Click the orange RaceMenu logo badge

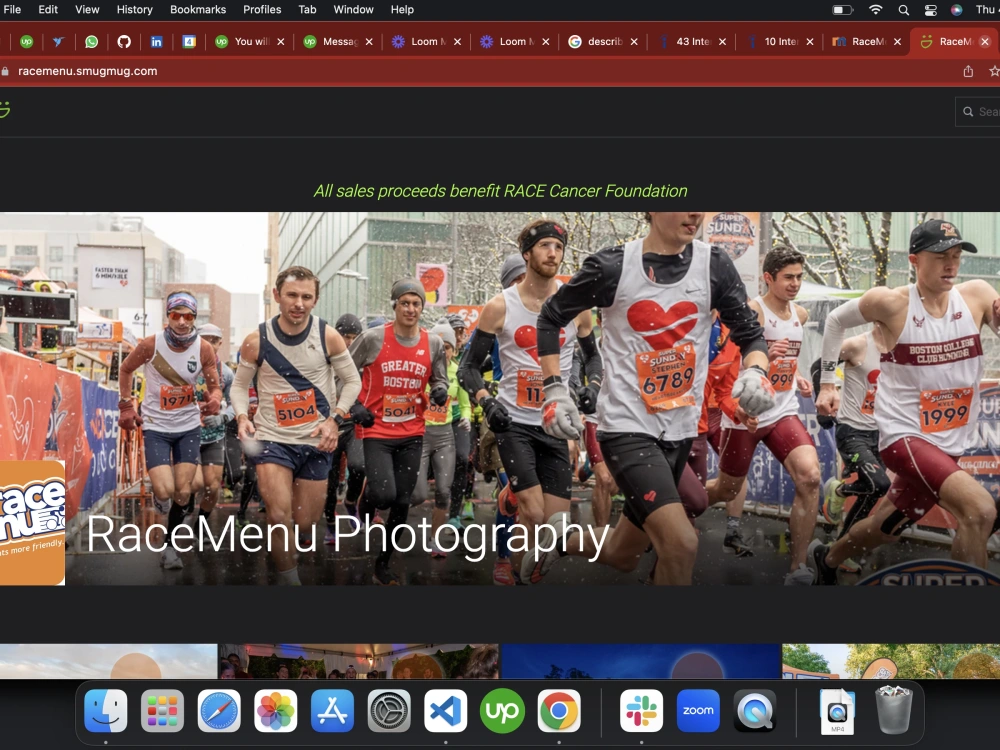(32, 522)
